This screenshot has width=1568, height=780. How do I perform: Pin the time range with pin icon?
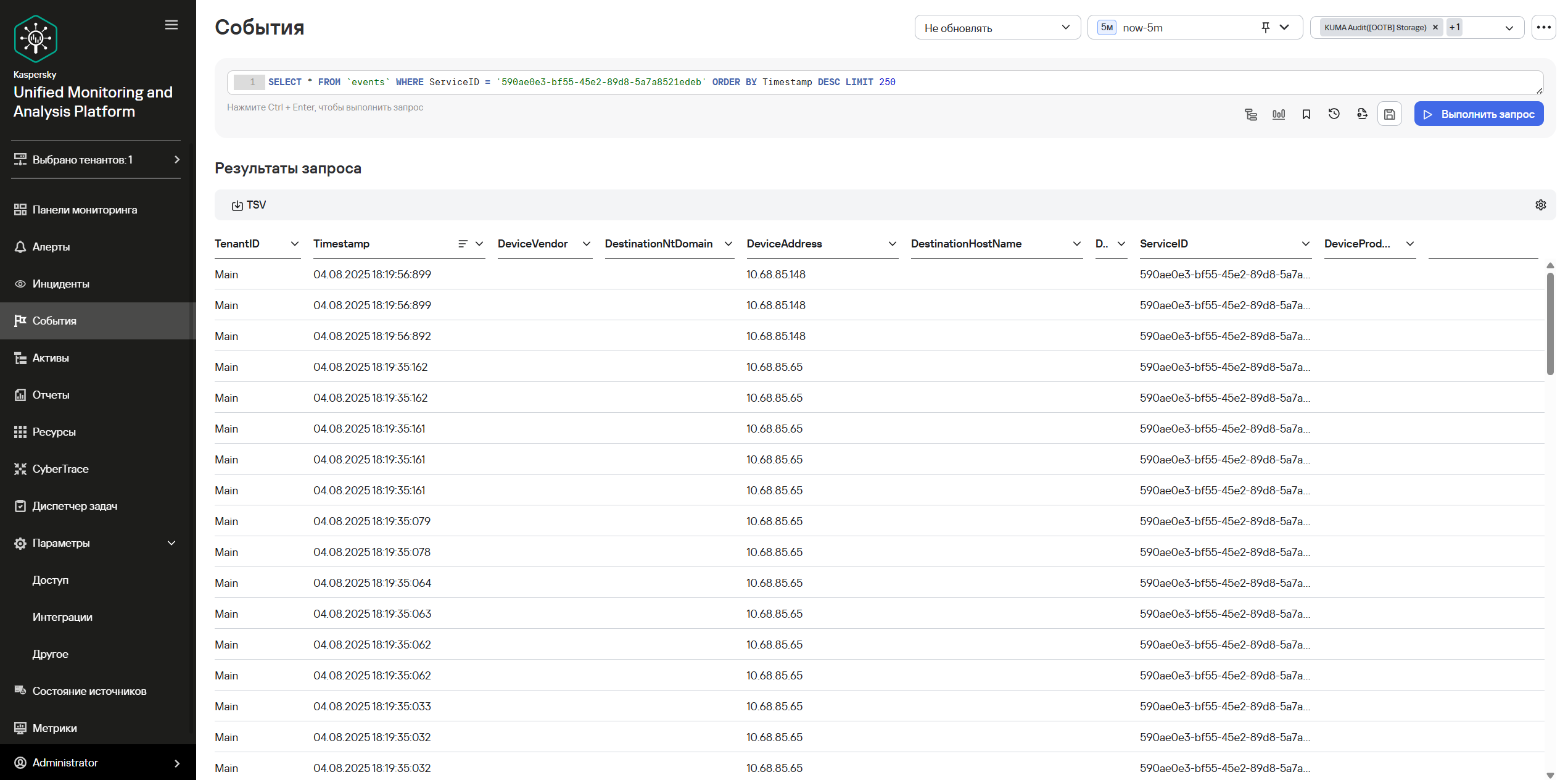(1266, 27)
